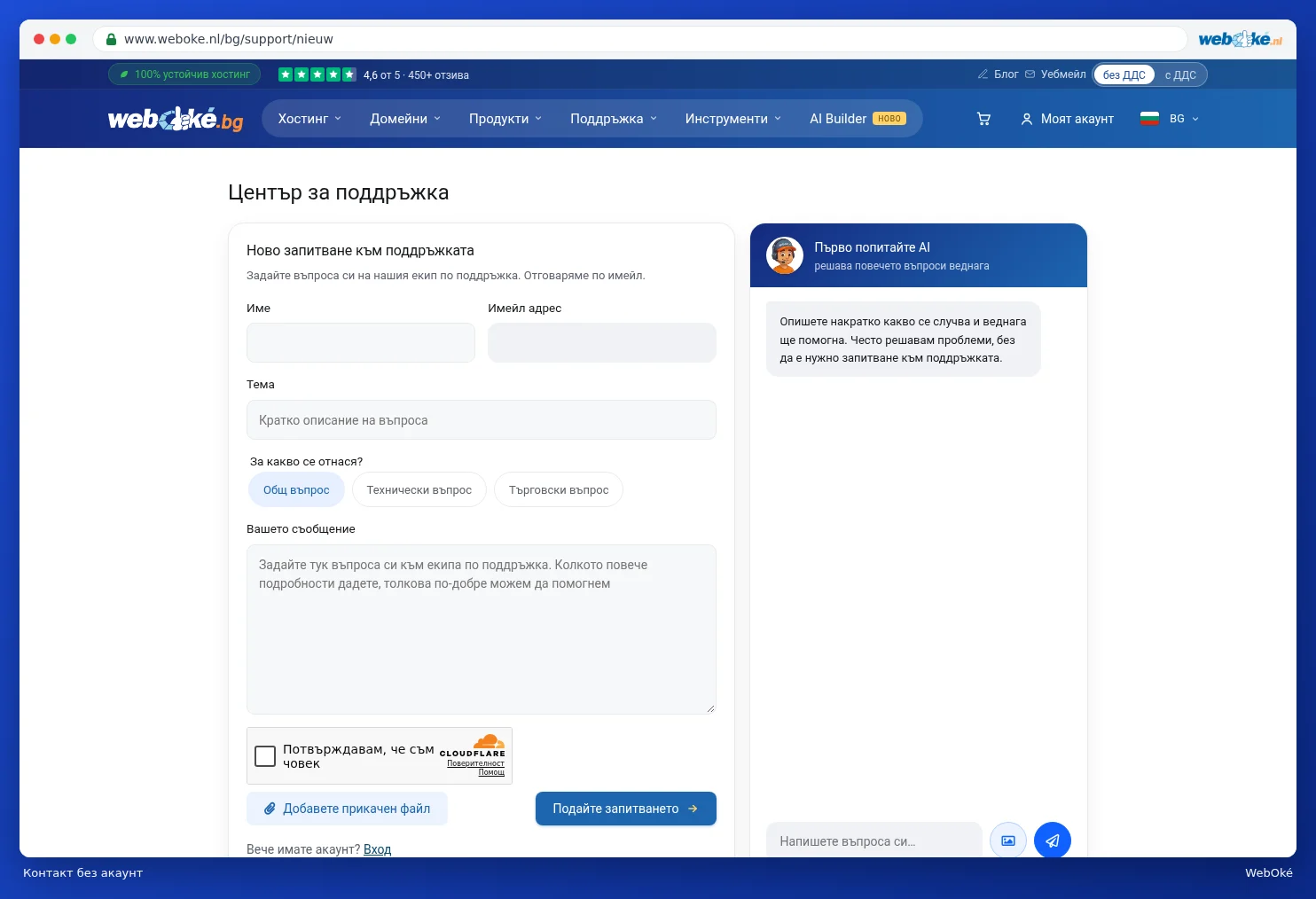The height and width of the screenshot is (899, 1316).
Task: Attach an image in AI chat
Action: [1008, 840]
